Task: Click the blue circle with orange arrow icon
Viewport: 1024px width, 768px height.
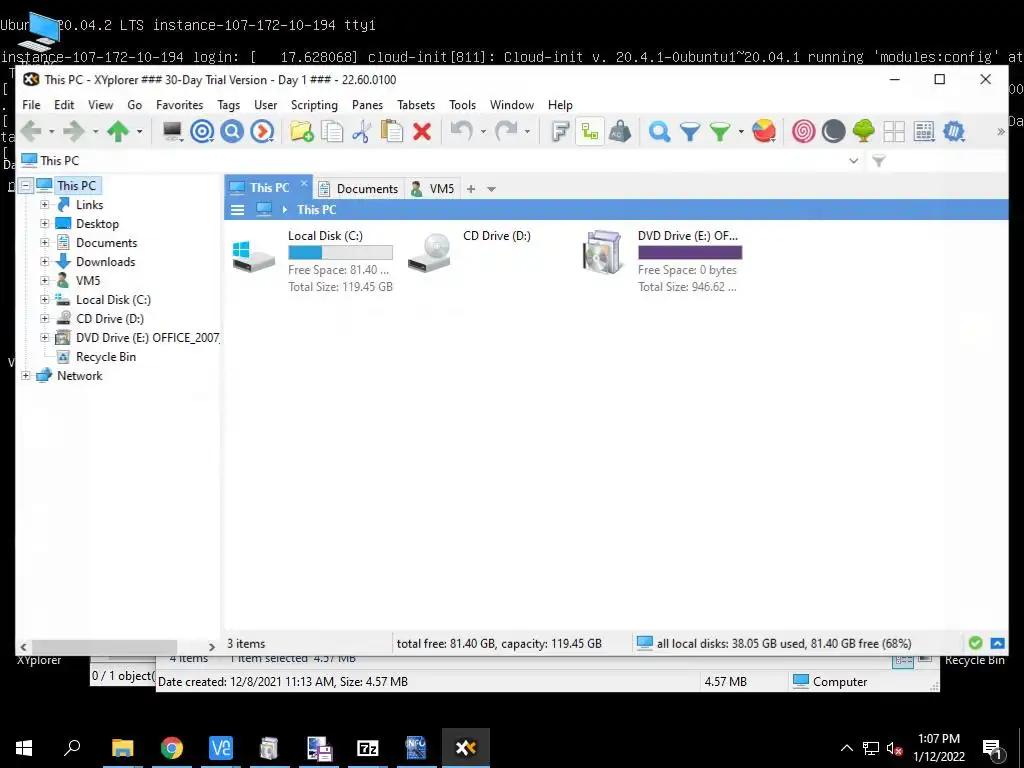Action: click(263, 131)
